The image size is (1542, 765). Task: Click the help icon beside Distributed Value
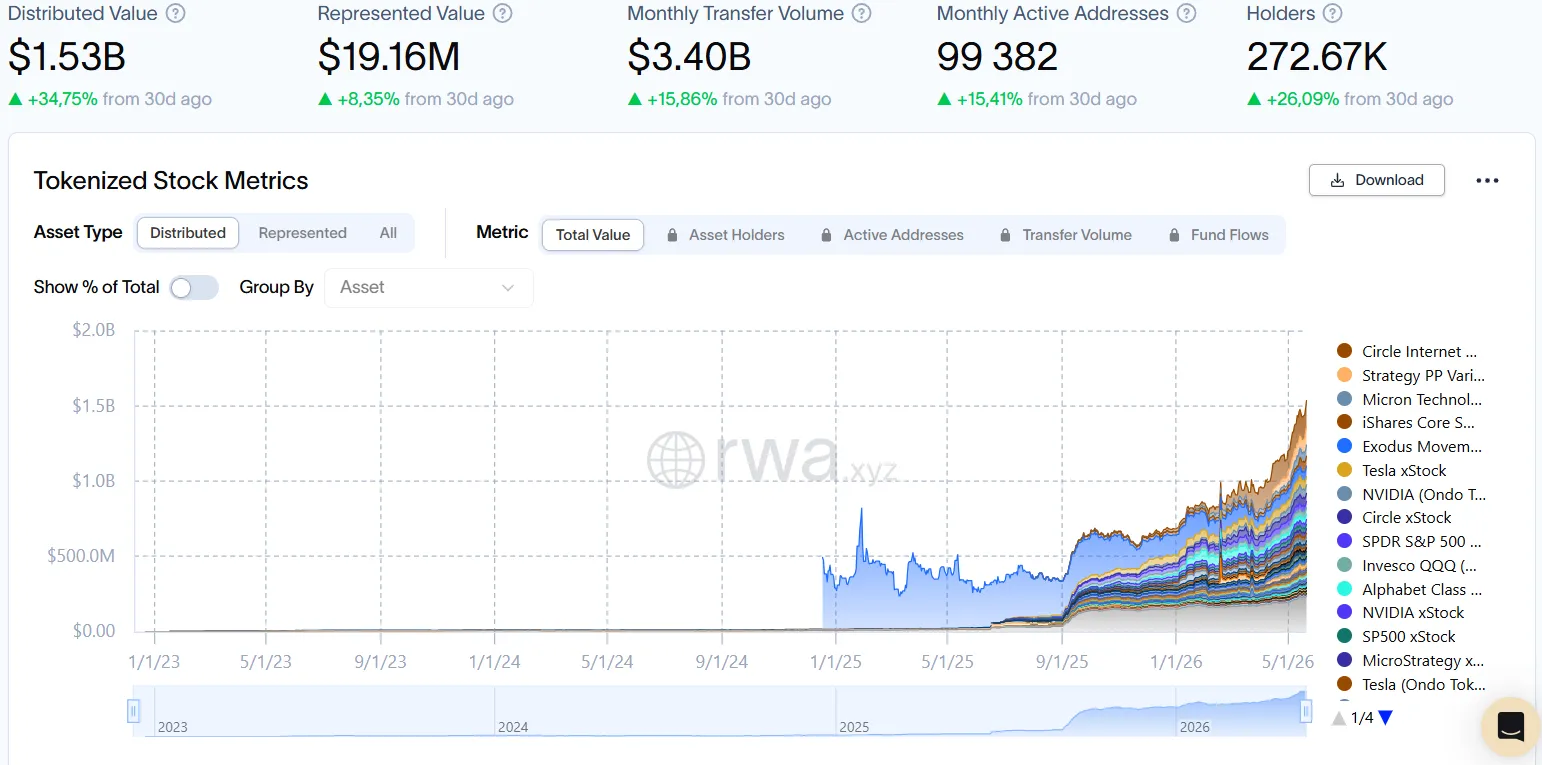pos(176,14)
